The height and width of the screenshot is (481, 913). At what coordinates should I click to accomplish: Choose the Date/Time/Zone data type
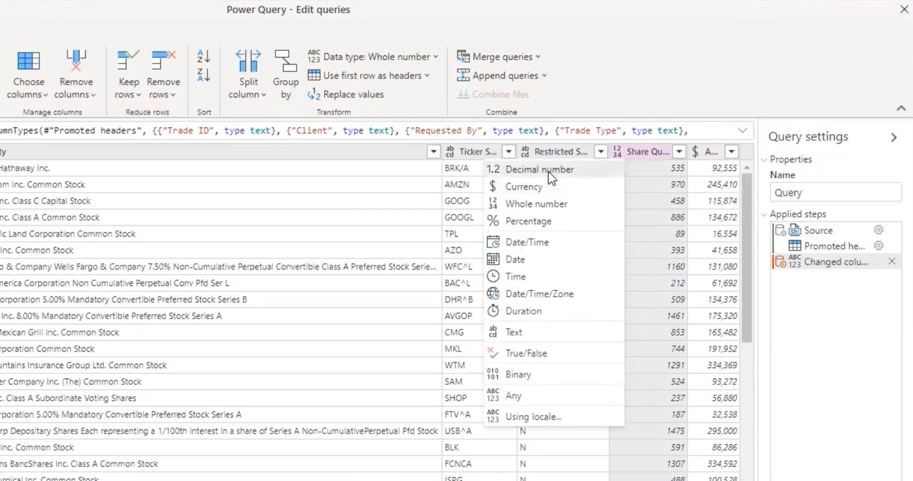coord(554,294)
